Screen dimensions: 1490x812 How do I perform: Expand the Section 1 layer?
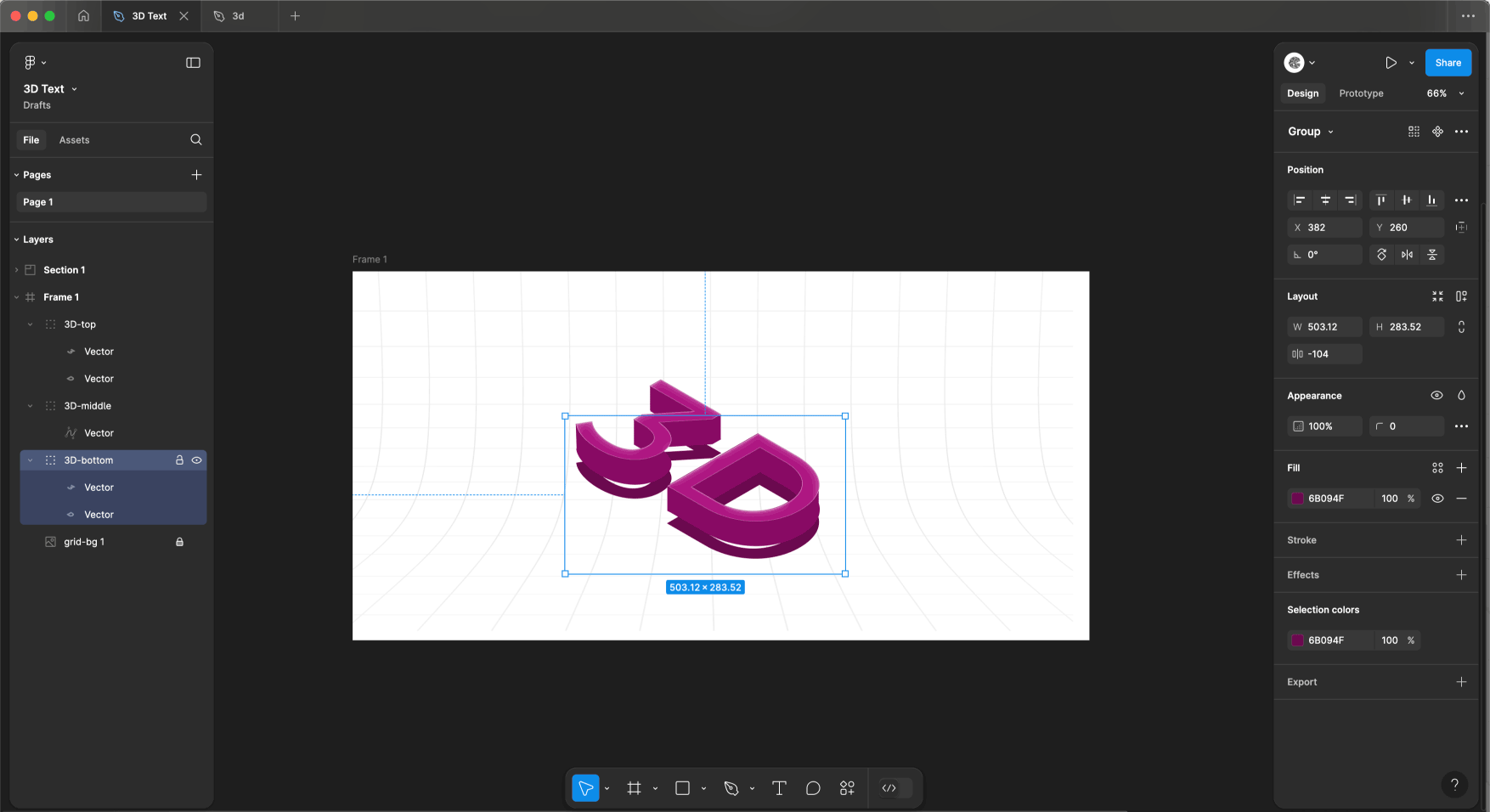[16, 270]
